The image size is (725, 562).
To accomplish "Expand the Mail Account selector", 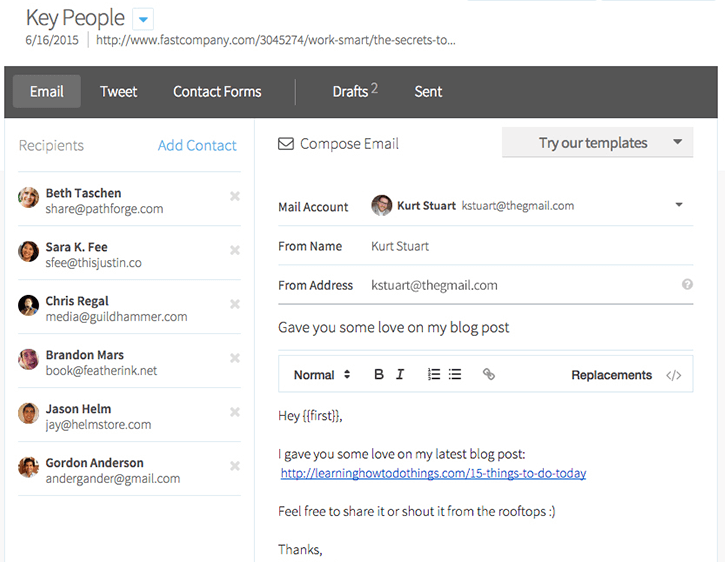I will point(679,206).
